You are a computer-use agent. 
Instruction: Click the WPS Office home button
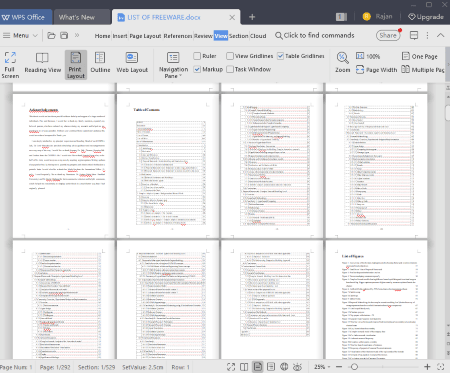click(x=26, y=17)
